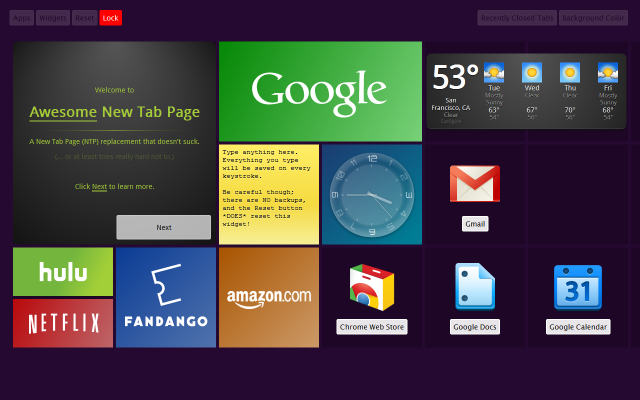640x400 pixels.
Task: Click San Francisco, CA location text
Action: pyautogui.click(x=451, y=104)
